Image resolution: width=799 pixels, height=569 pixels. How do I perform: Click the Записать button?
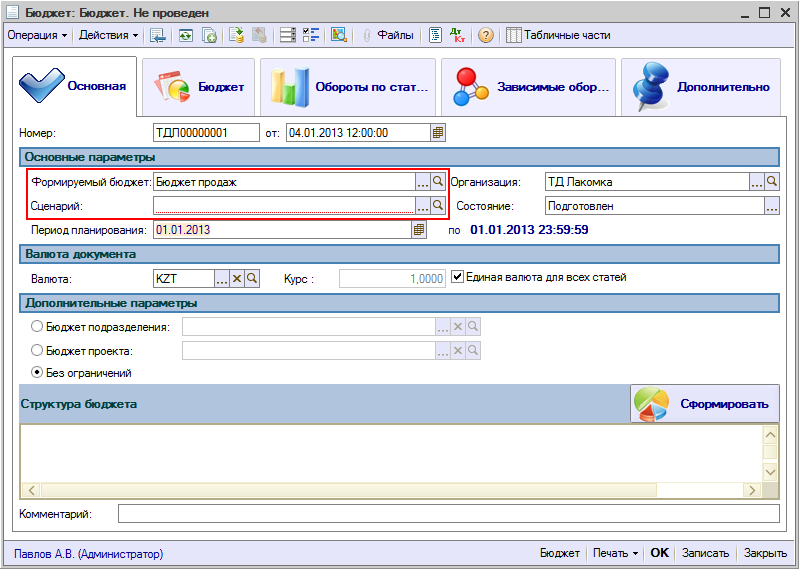pyautogui.click(x=707, y=553)
